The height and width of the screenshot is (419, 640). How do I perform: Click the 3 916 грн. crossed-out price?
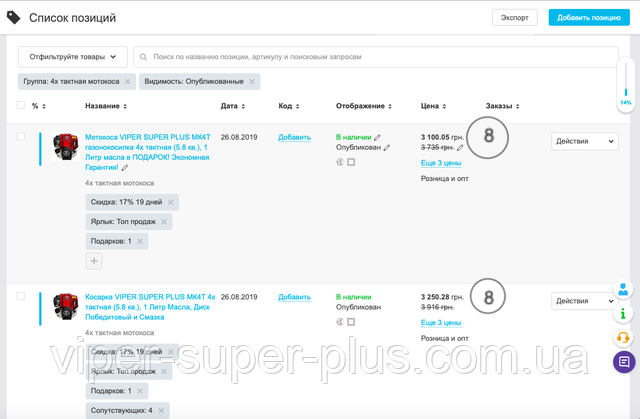(x=437, y=307)
